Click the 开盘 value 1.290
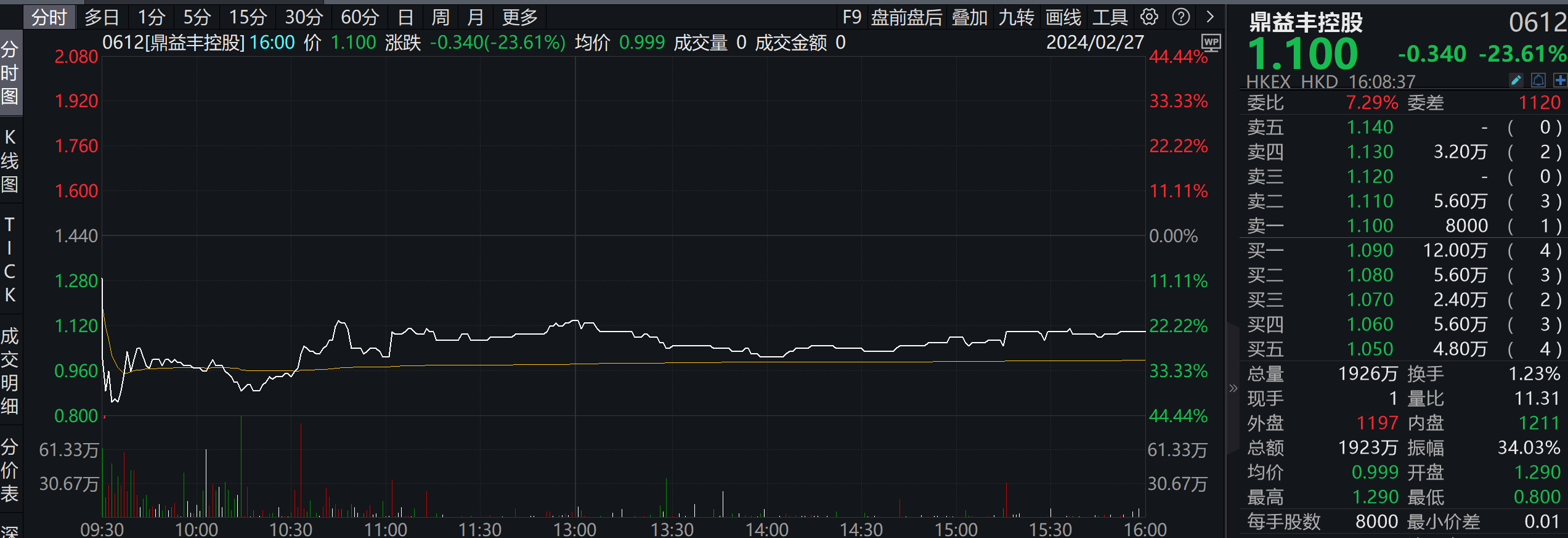The height and width of the screenshot is (538, 1568). click(x=1537, y=472)
